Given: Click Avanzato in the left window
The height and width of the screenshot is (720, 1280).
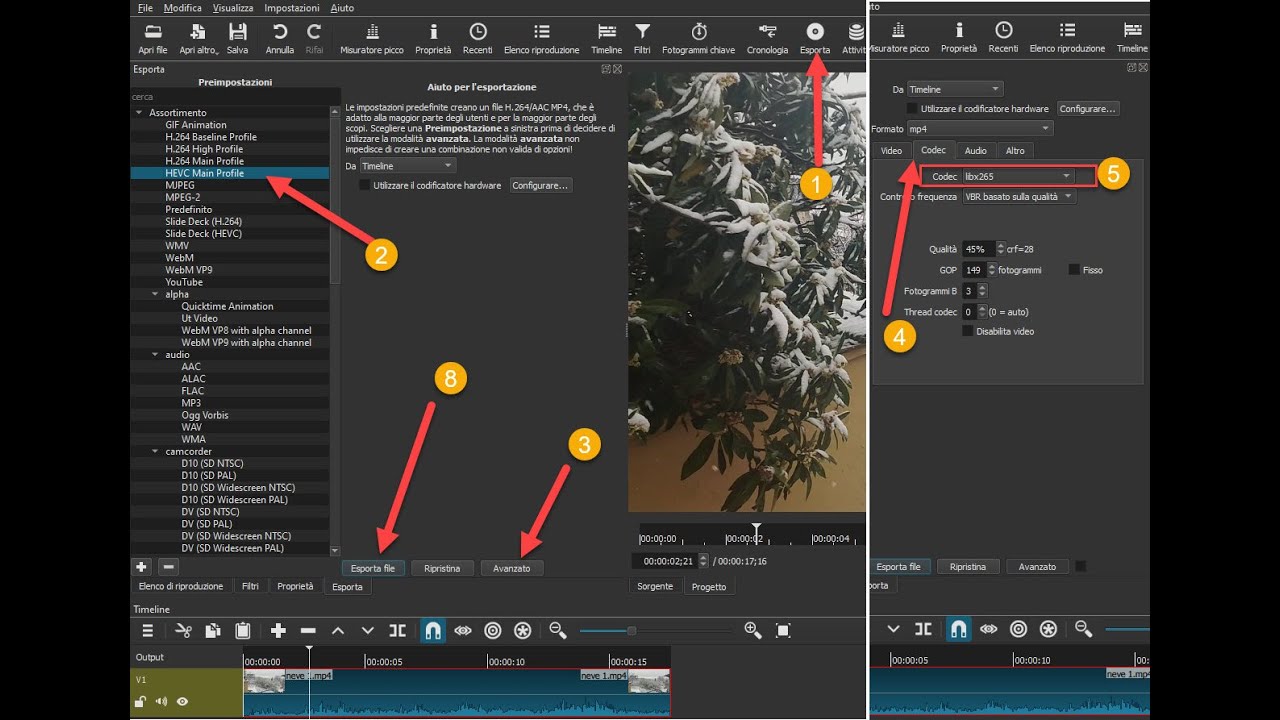Looking at the screenshot, I should tap(511, 568).
